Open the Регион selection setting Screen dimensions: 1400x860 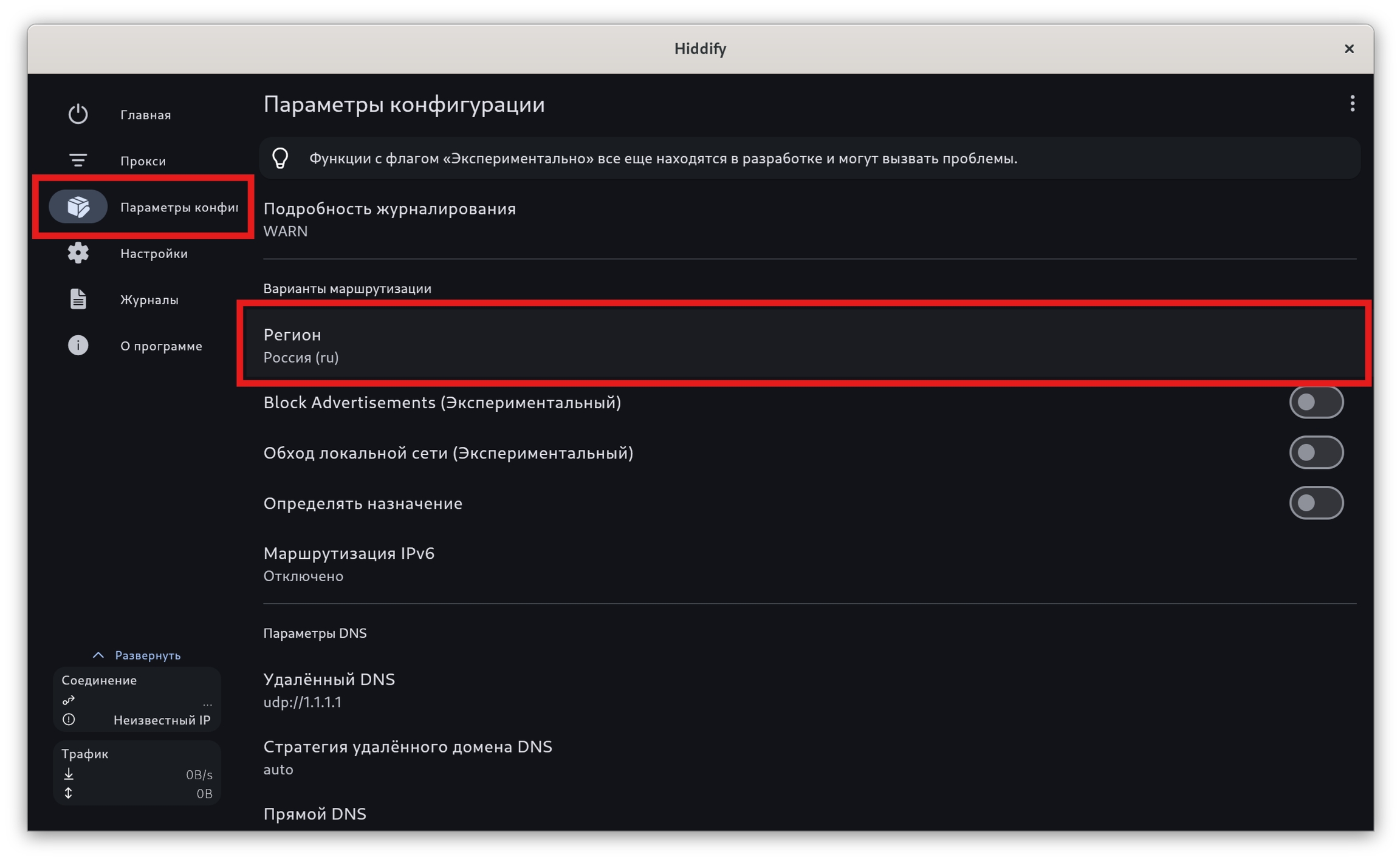pos(802,345)
